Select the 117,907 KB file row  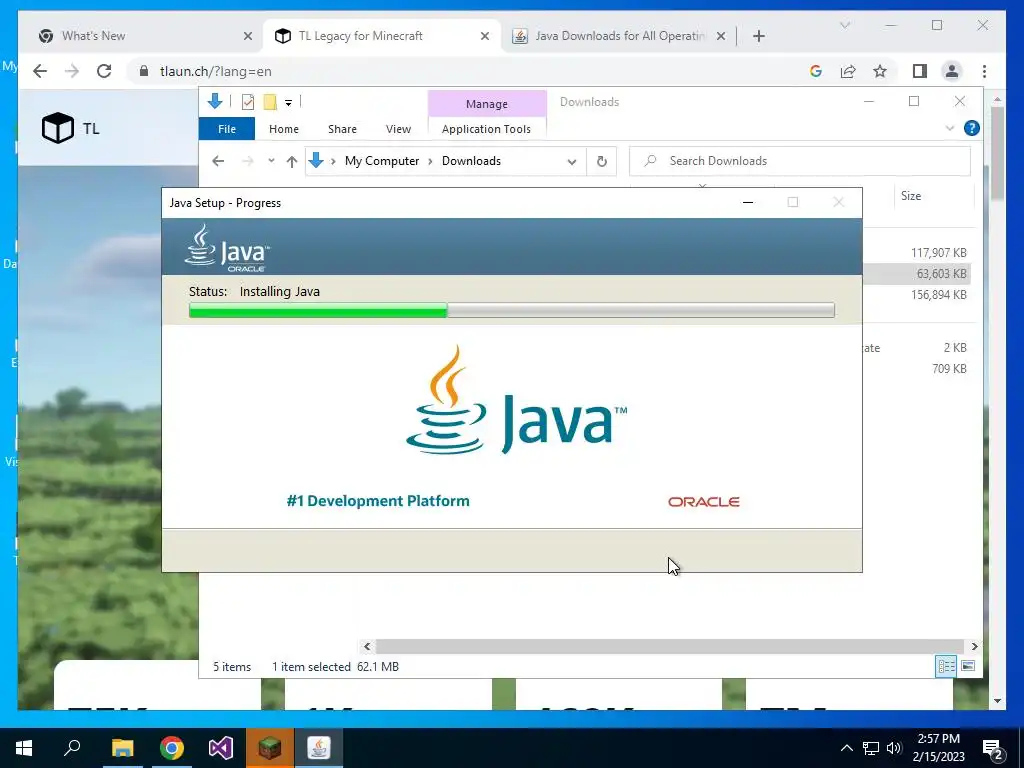916,253
